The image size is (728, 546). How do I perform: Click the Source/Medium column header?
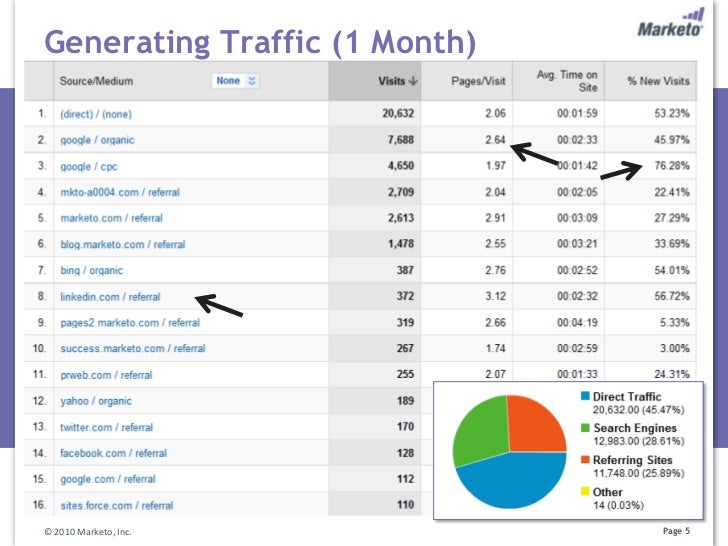96,81
